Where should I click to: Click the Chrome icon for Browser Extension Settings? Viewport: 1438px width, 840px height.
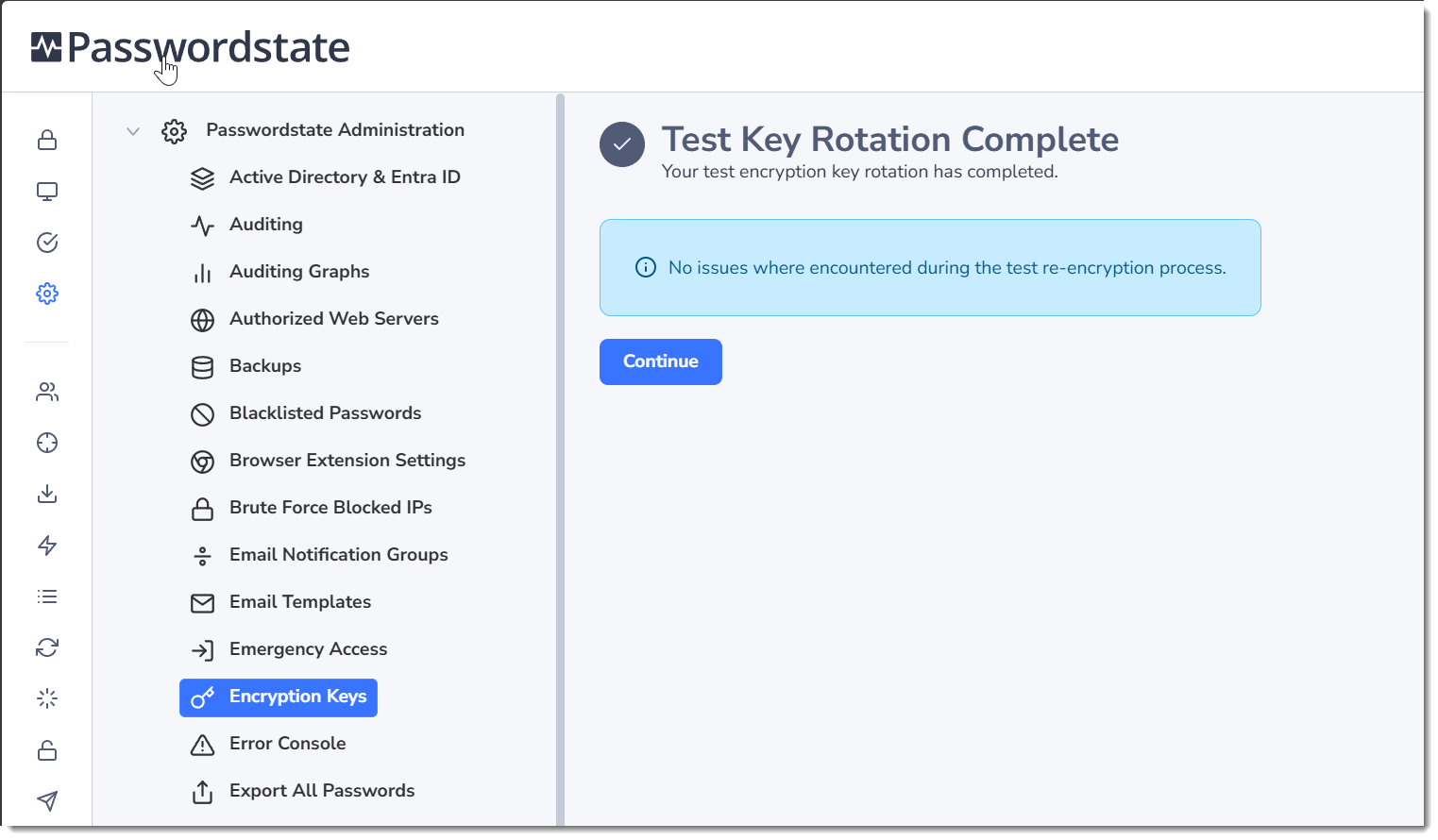pyautogui.click(x=202, y=462)
